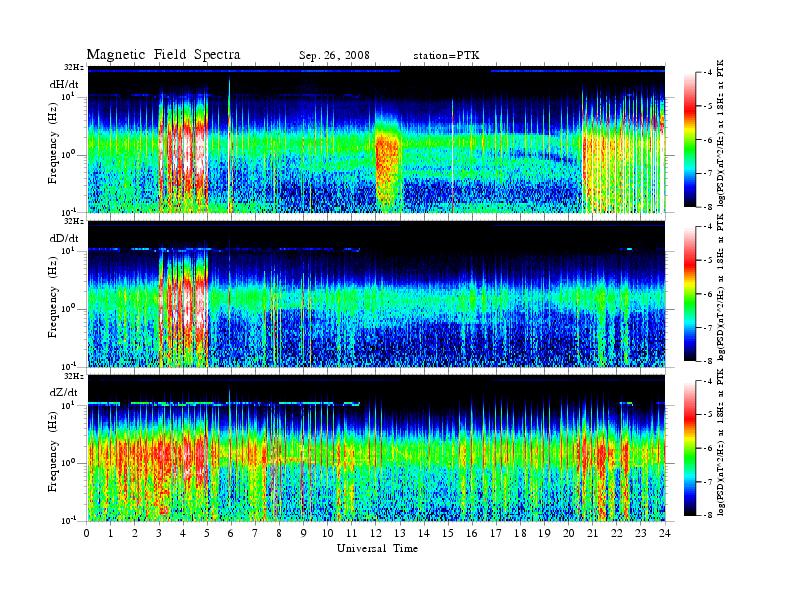Select the date text "Sep. 26, 2008"
The width and height of the screenshot is (792, 612).
(x=334, y=56)
